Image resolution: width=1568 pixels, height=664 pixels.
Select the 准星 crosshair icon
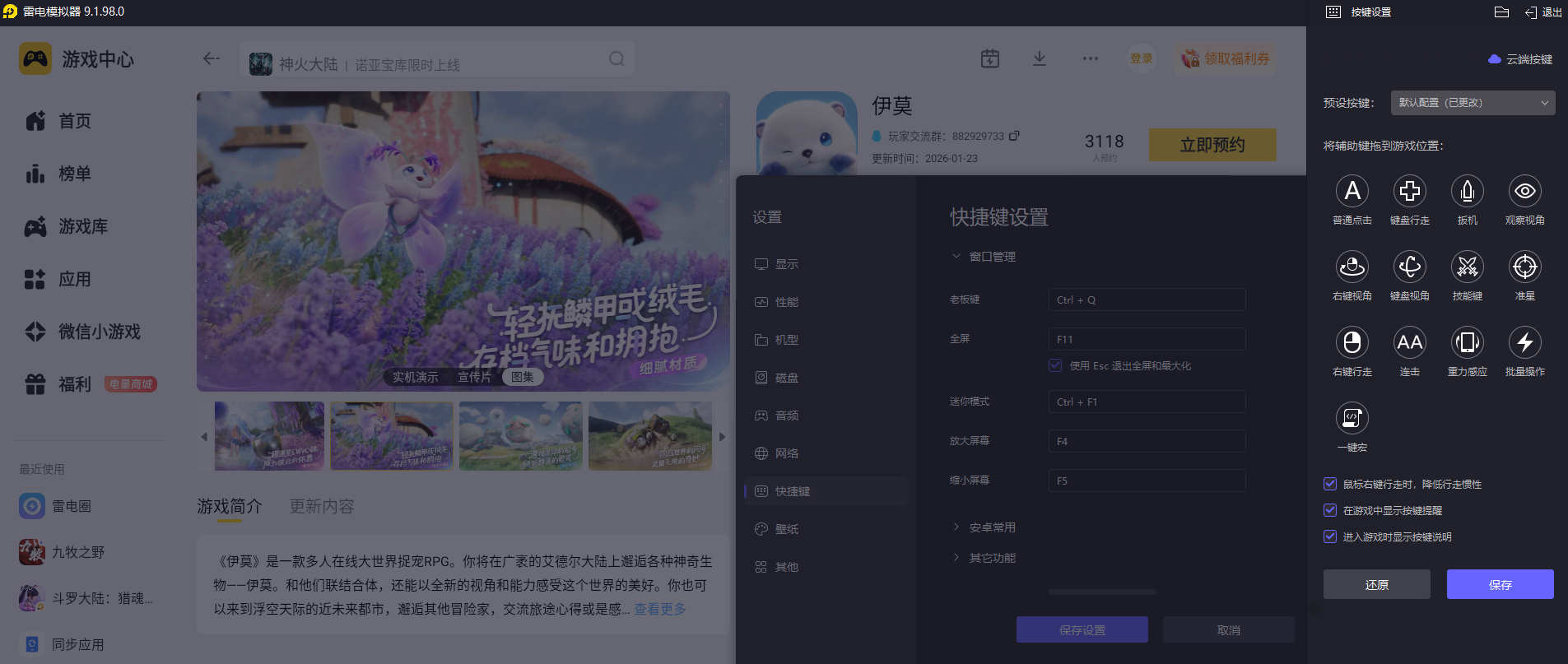click(x=1524, y=267)
